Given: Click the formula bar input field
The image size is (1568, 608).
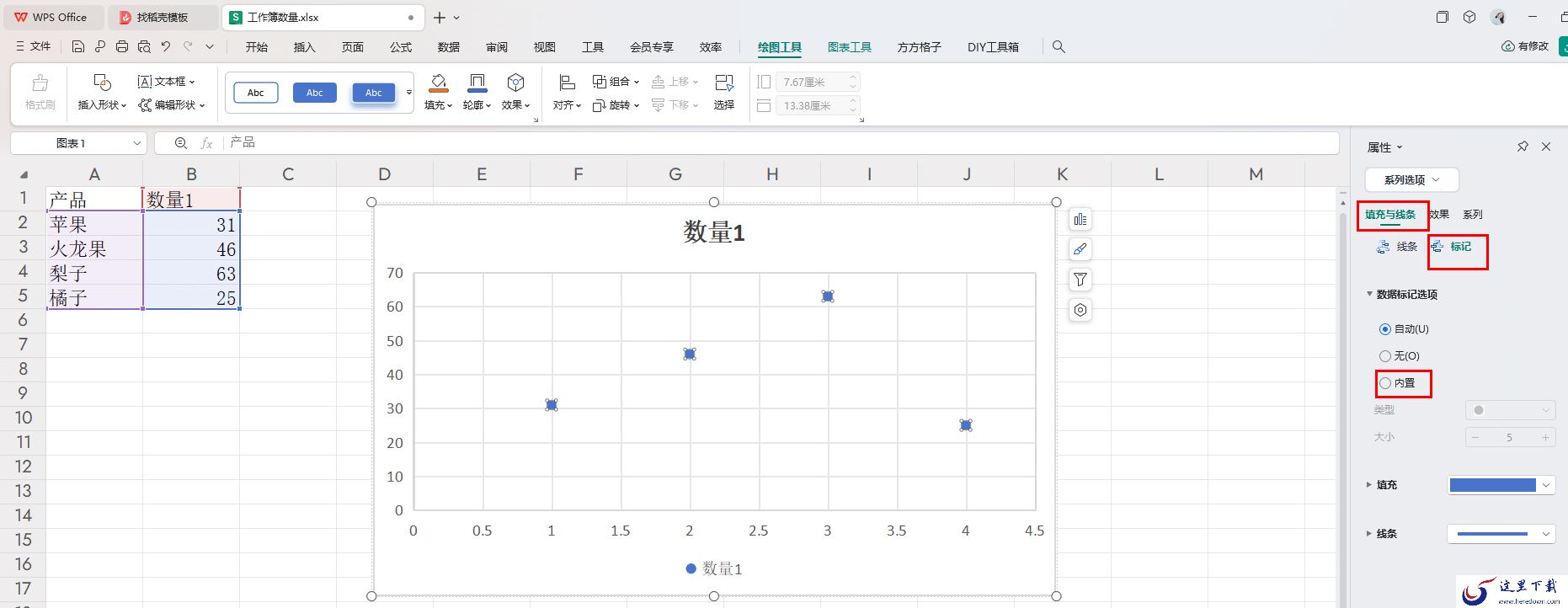Looking at the screenshot, I should click(x=779, y=143).
